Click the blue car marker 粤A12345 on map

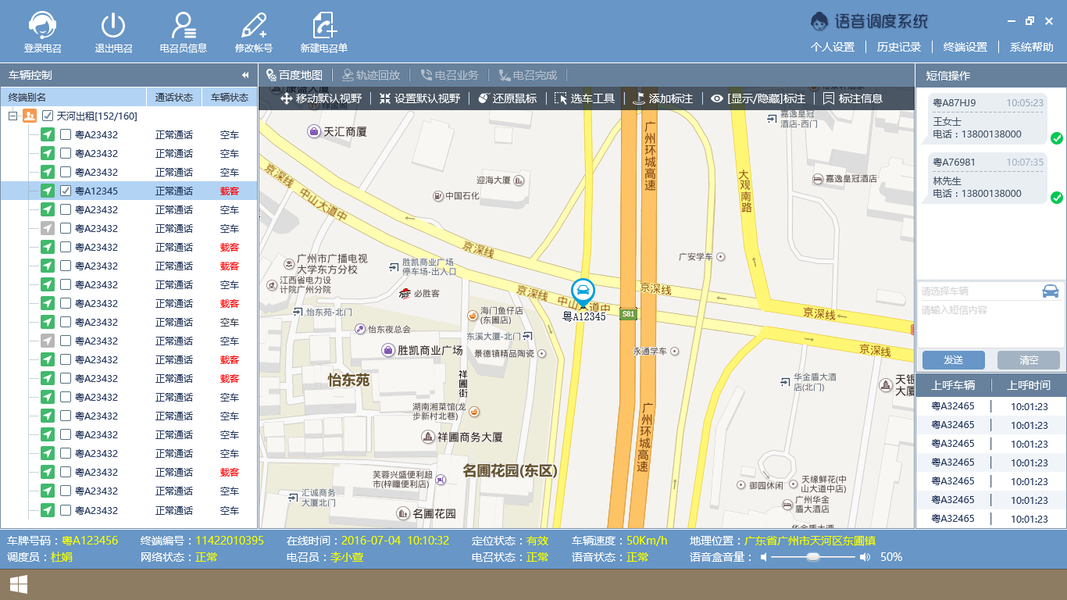(x=582, y=293)
